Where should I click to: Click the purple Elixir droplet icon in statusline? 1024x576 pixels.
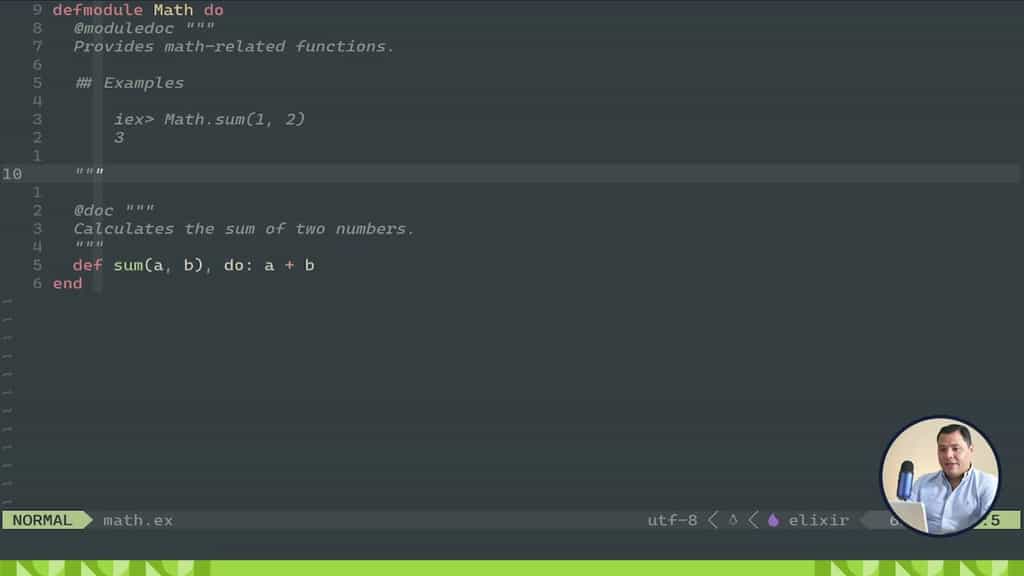[772, 520]
